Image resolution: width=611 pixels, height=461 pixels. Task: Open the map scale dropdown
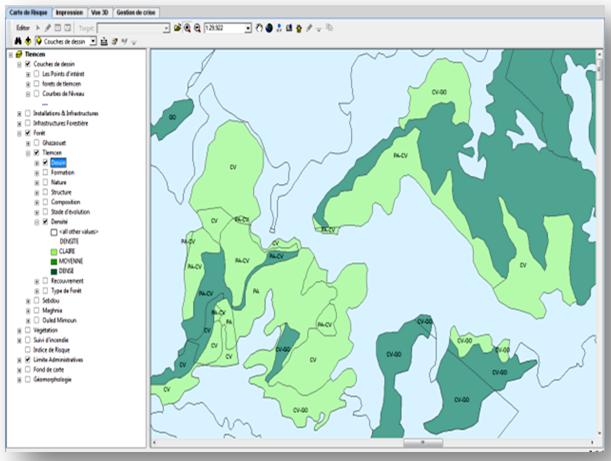click(247, 28)
